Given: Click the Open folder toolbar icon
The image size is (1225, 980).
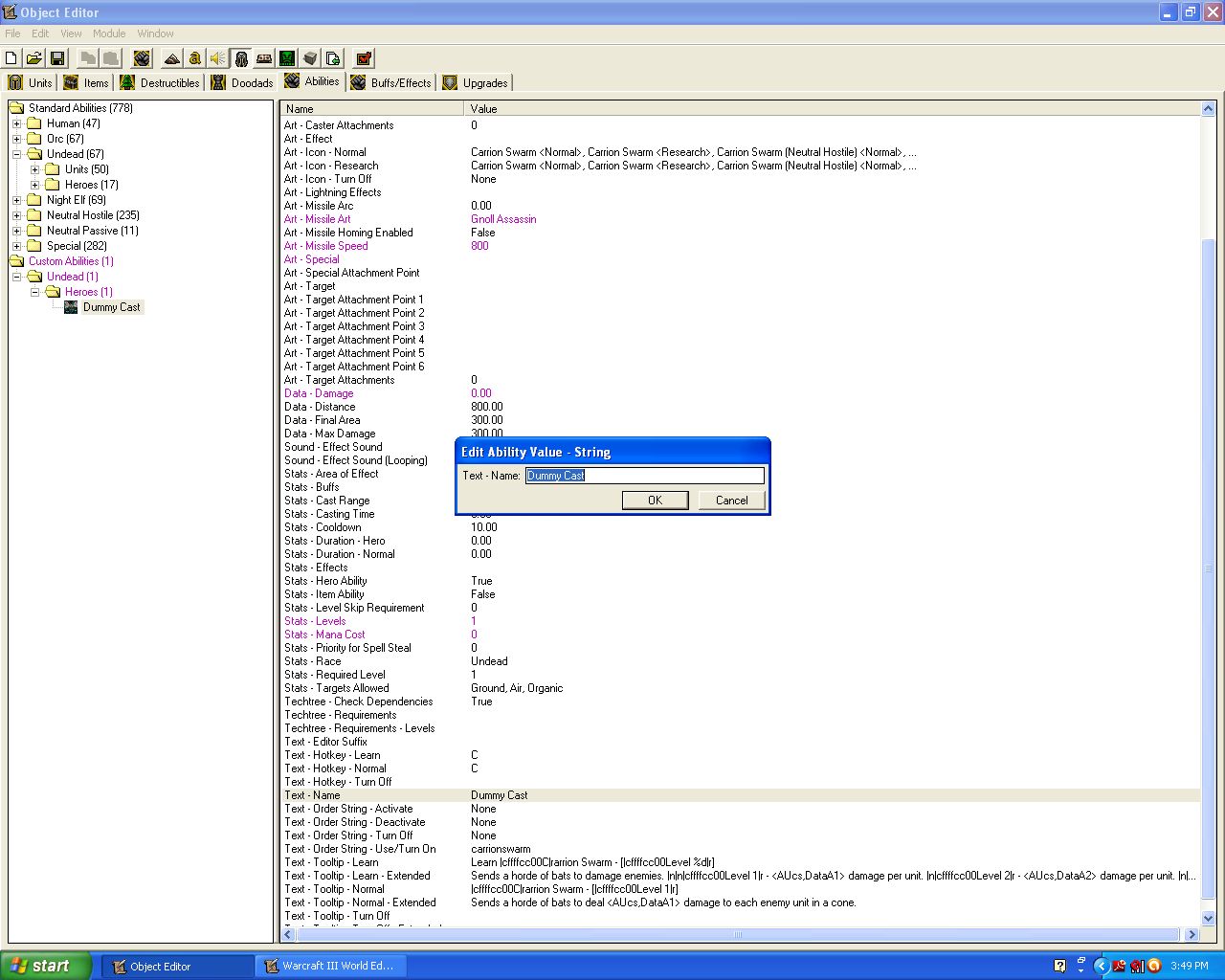Looking at the screenshot, I should pyautogui.click(x=33, y=58).
